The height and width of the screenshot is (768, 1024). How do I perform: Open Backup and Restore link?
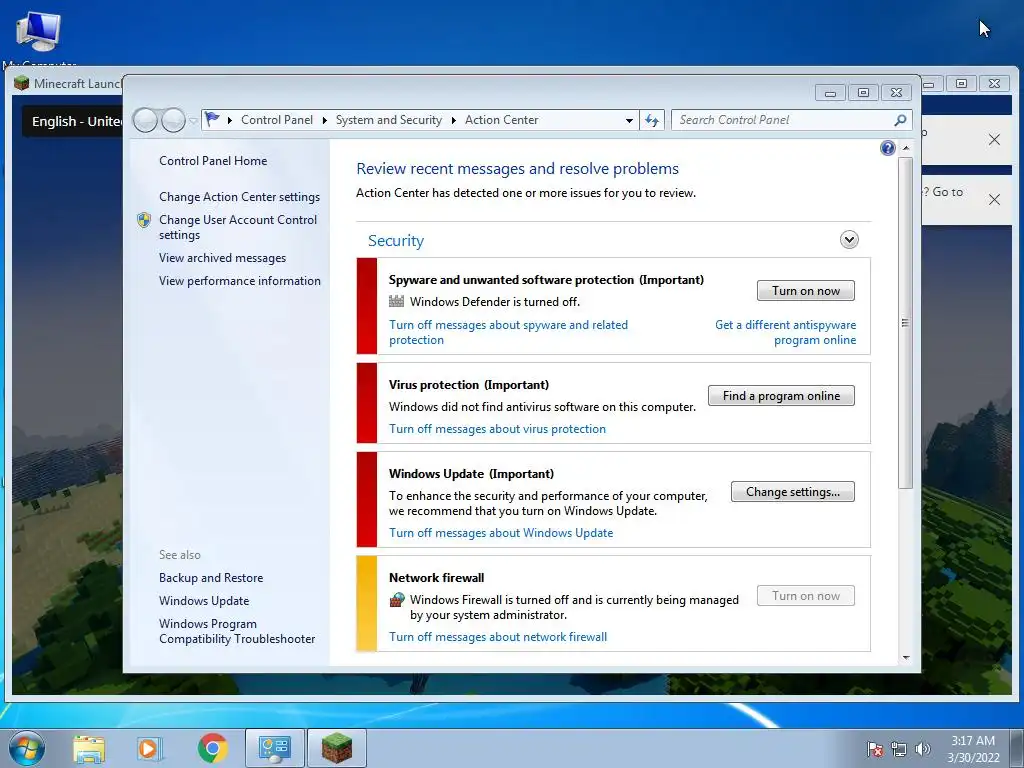[211, 578]
